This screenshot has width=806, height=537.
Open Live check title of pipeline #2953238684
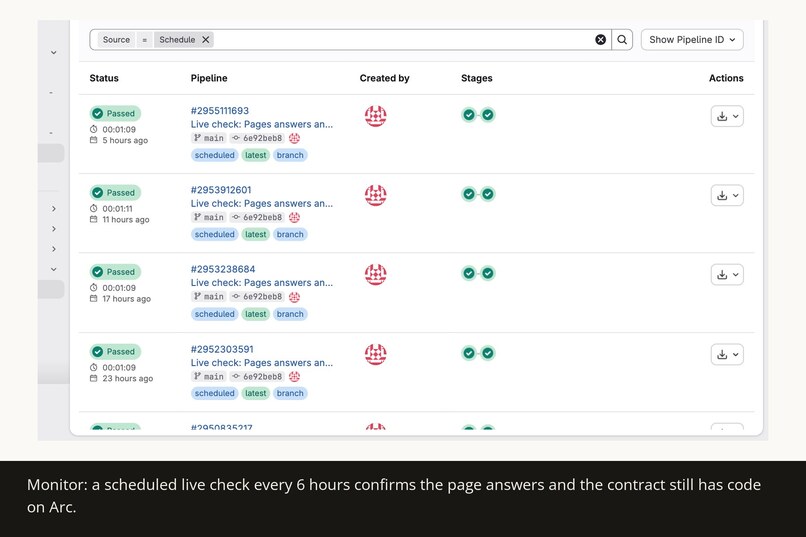click(x=262, y=282)
